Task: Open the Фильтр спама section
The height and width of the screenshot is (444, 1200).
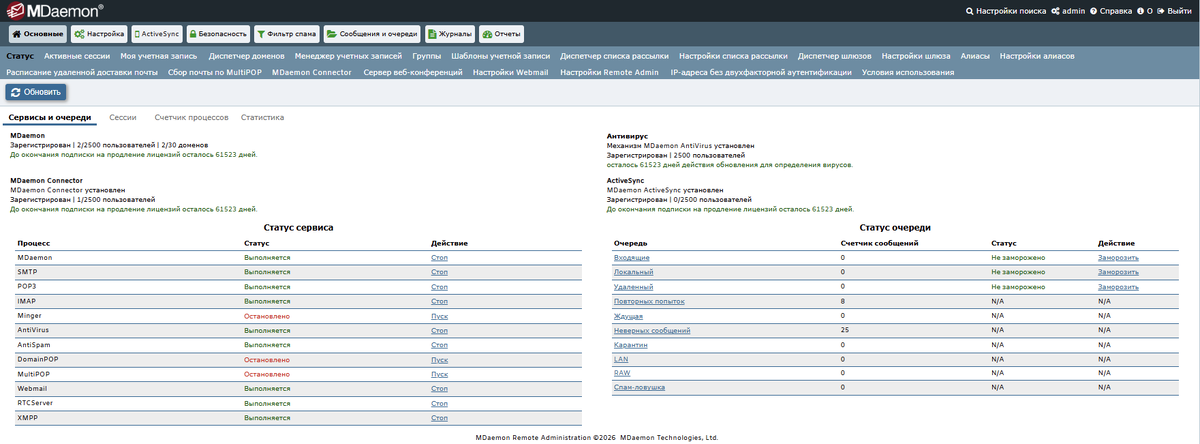Action: pos(286,33)
